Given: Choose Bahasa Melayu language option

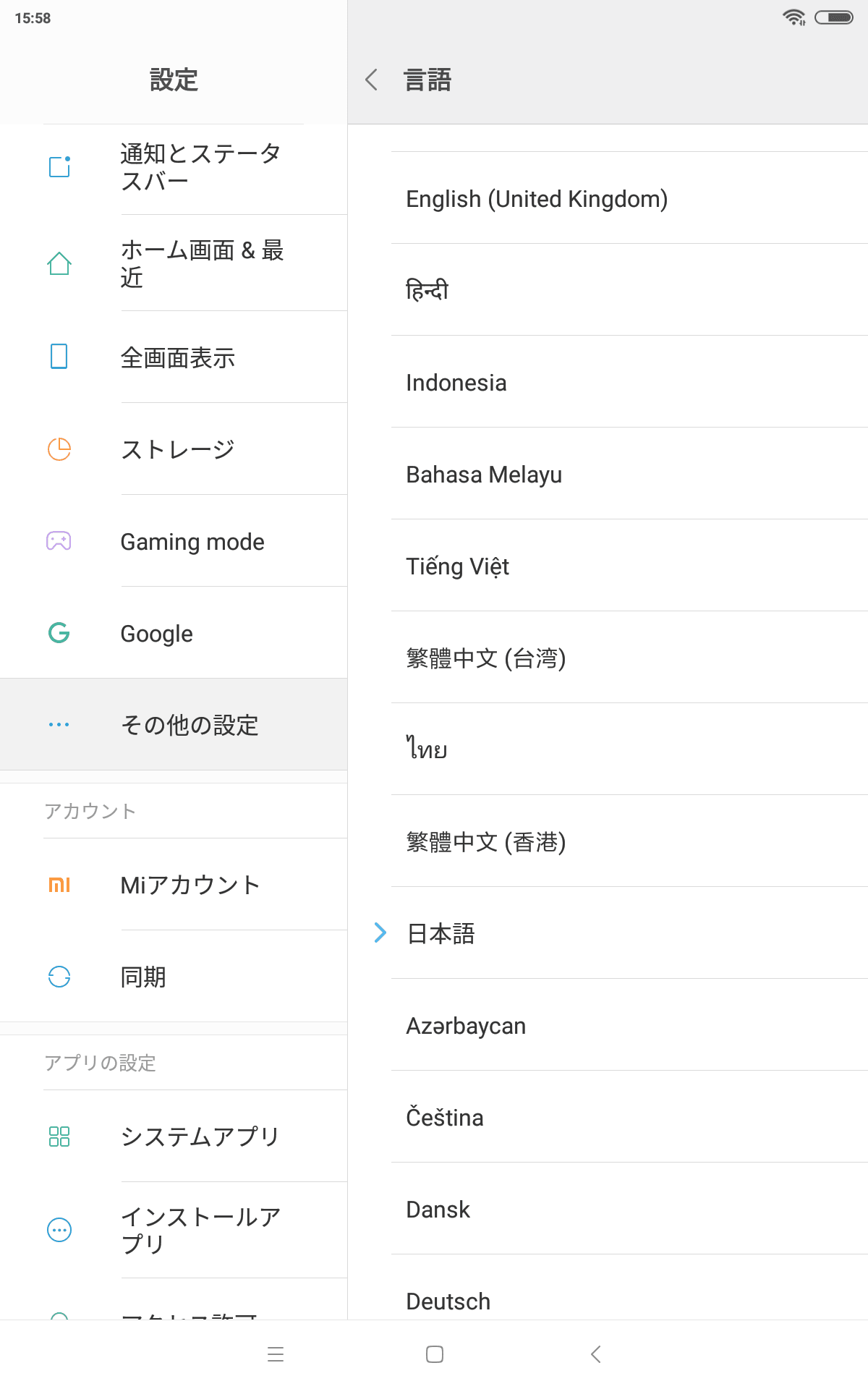Looking at the screenshot, I should pos(484,475).
